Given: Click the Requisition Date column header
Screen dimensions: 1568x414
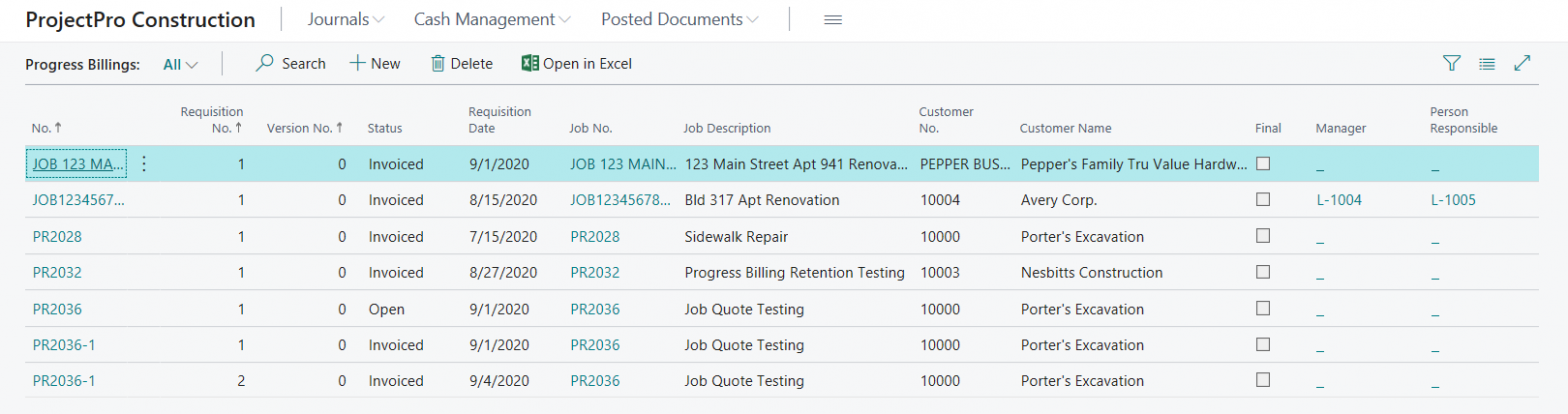Looking at the screenshot, I should click(x=500, y=120).
